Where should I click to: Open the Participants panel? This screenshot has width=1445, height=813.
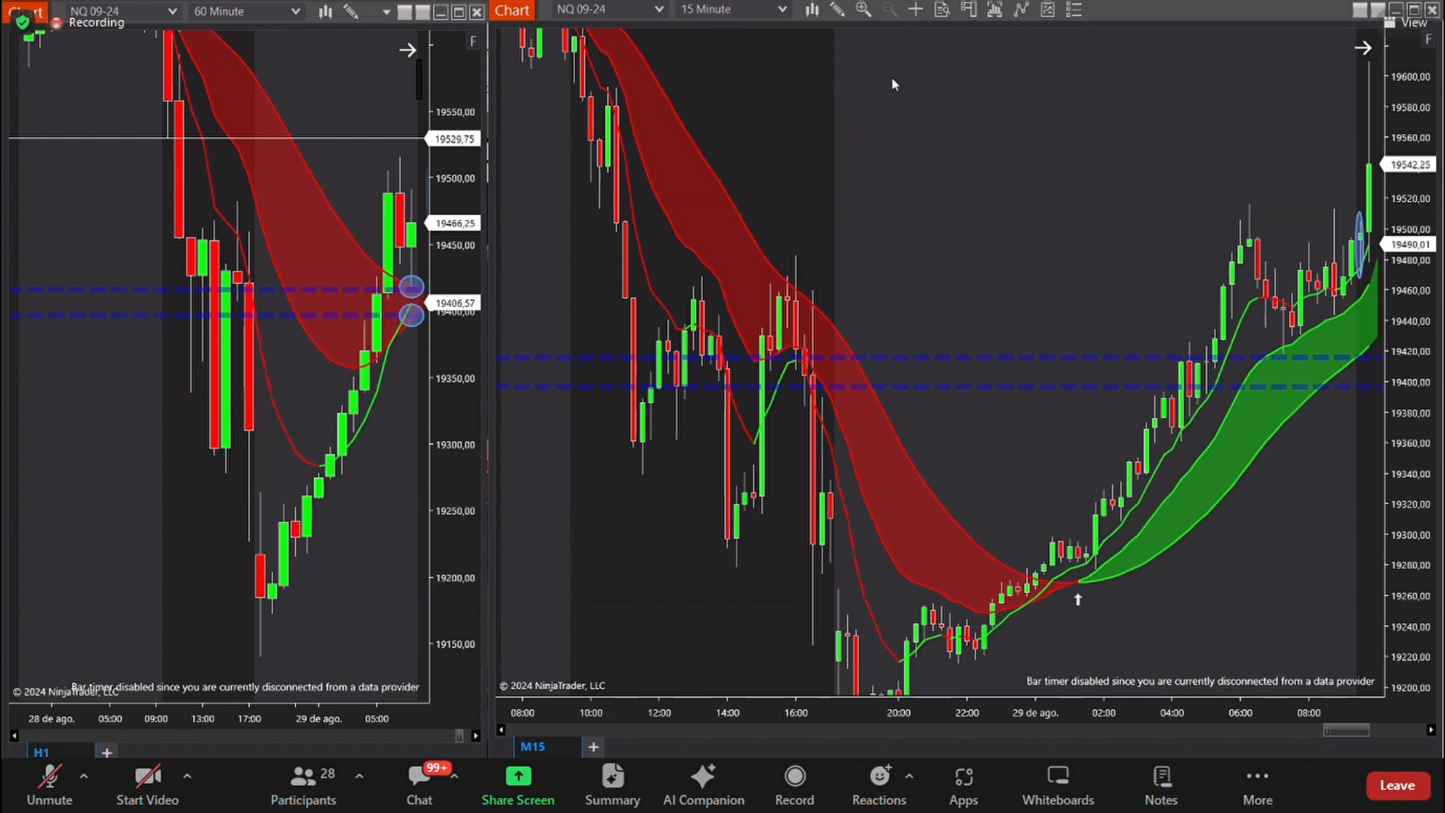click(303, 786)
